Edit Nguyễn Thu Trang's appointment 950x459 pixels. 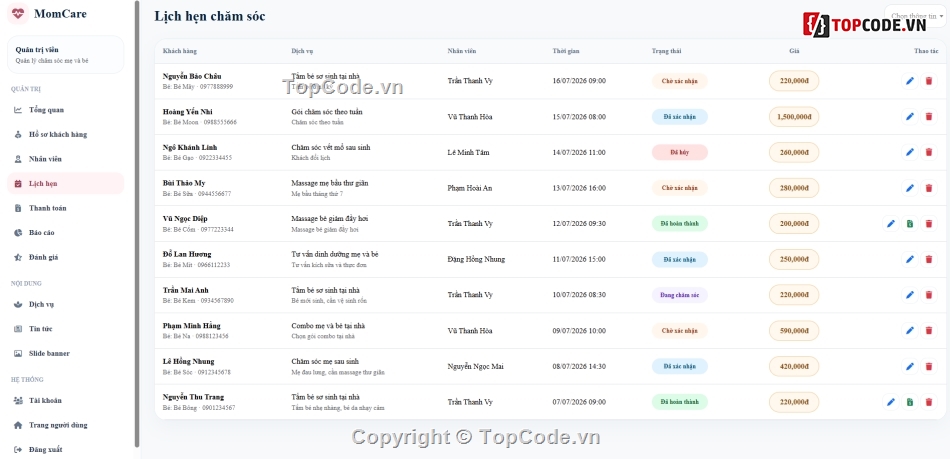(891, 402)
